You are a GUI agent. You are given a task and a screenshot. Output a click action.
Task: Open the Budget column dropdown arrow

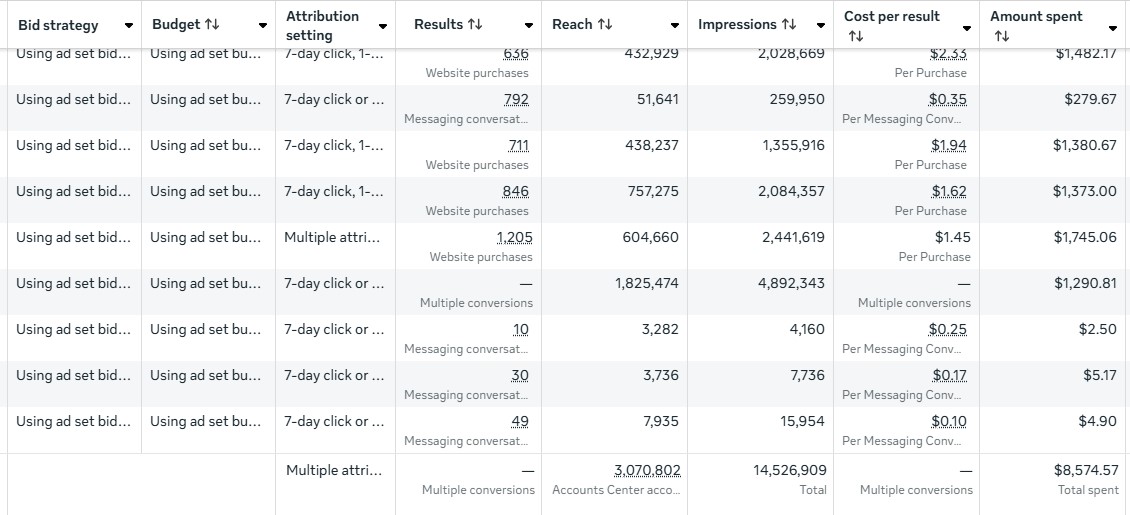(x=263, y=26)
